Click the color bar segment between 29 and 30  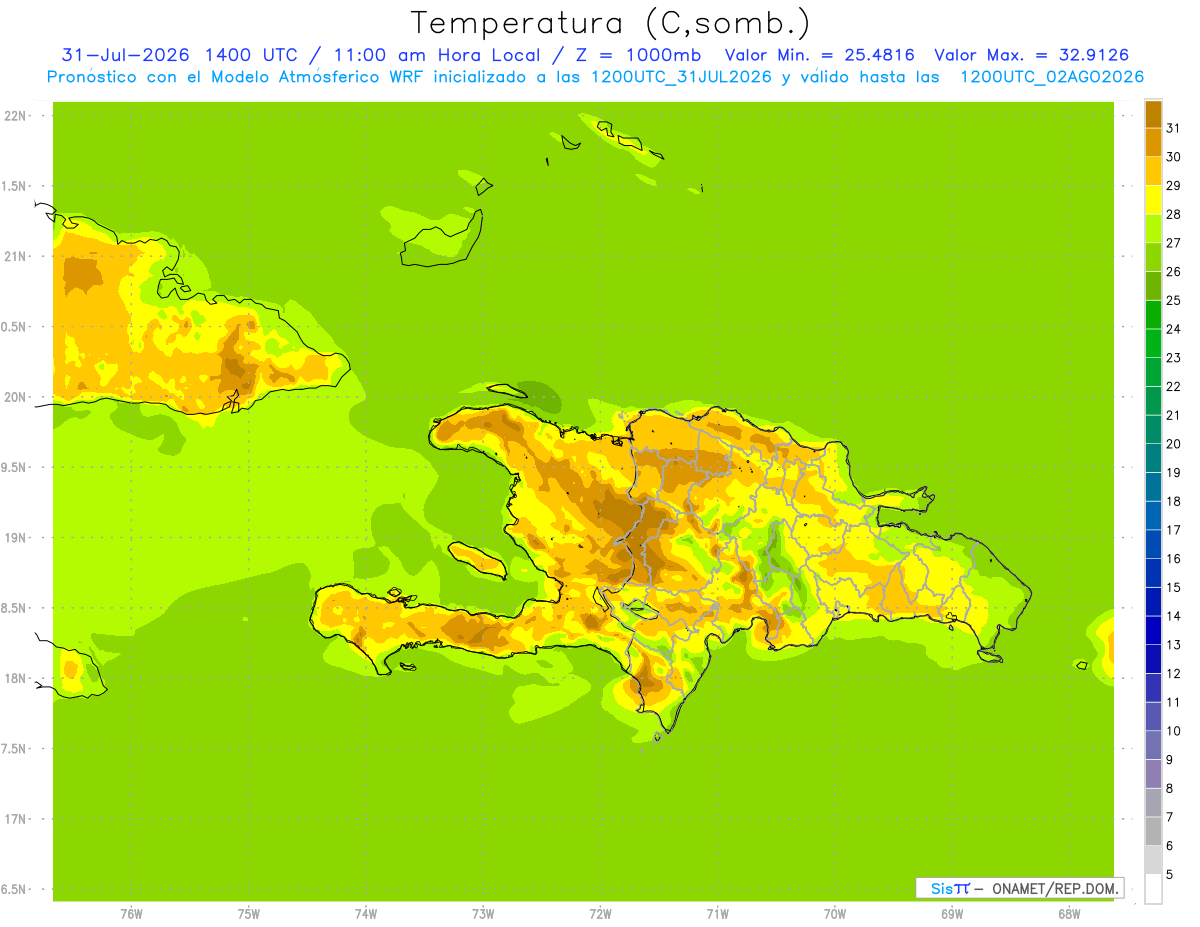click(1153, 171)
